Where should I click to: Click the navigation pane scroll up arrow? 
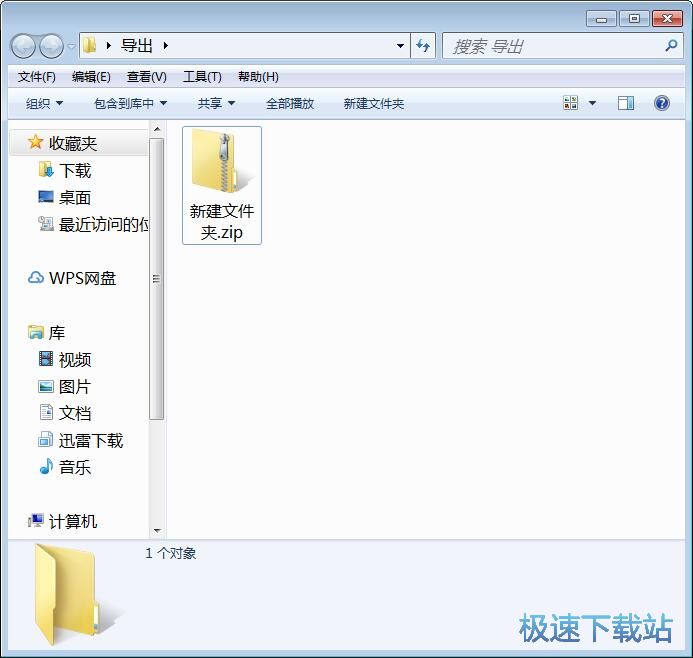tap(156, 129)
